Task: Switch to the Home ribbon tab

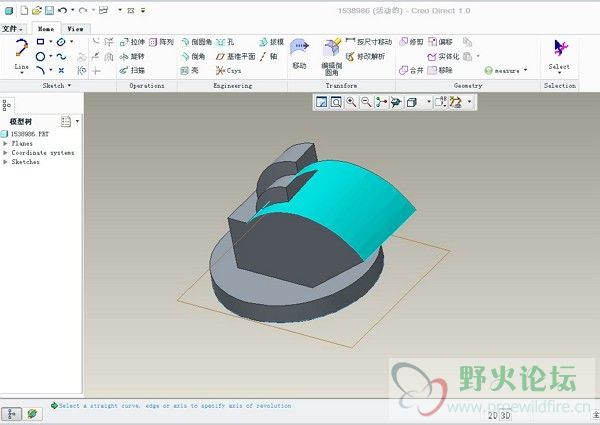Action: tap(46, 29)
